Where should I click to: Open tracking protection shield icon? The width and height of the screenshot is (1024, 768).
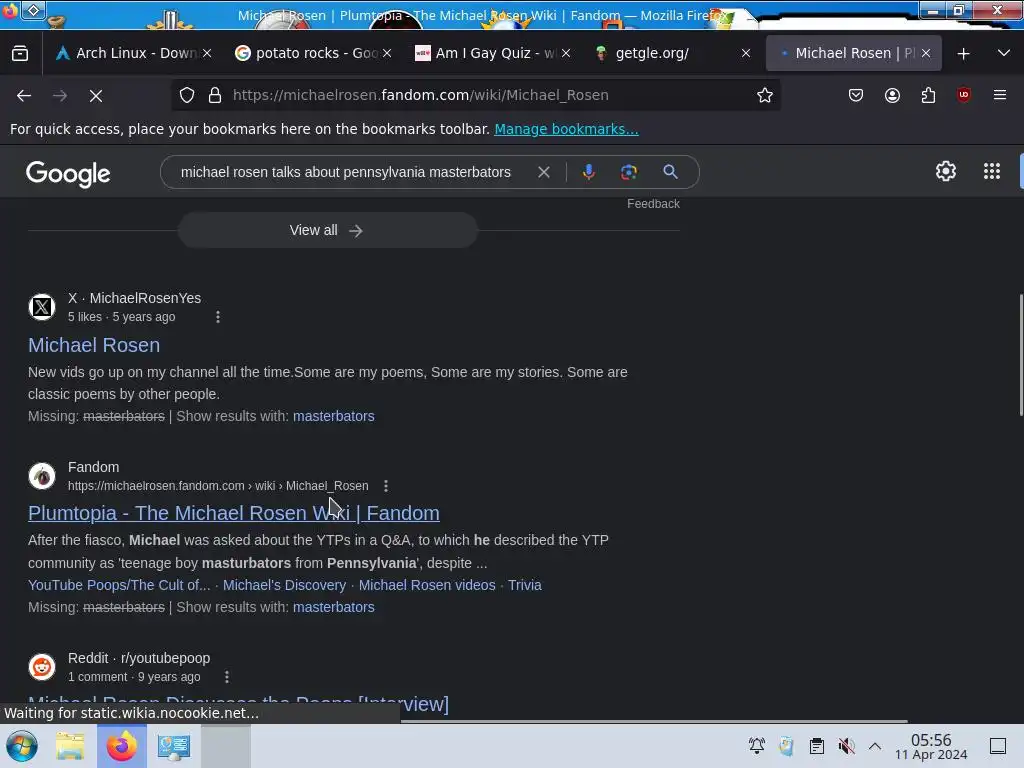(x=187, y=95)
